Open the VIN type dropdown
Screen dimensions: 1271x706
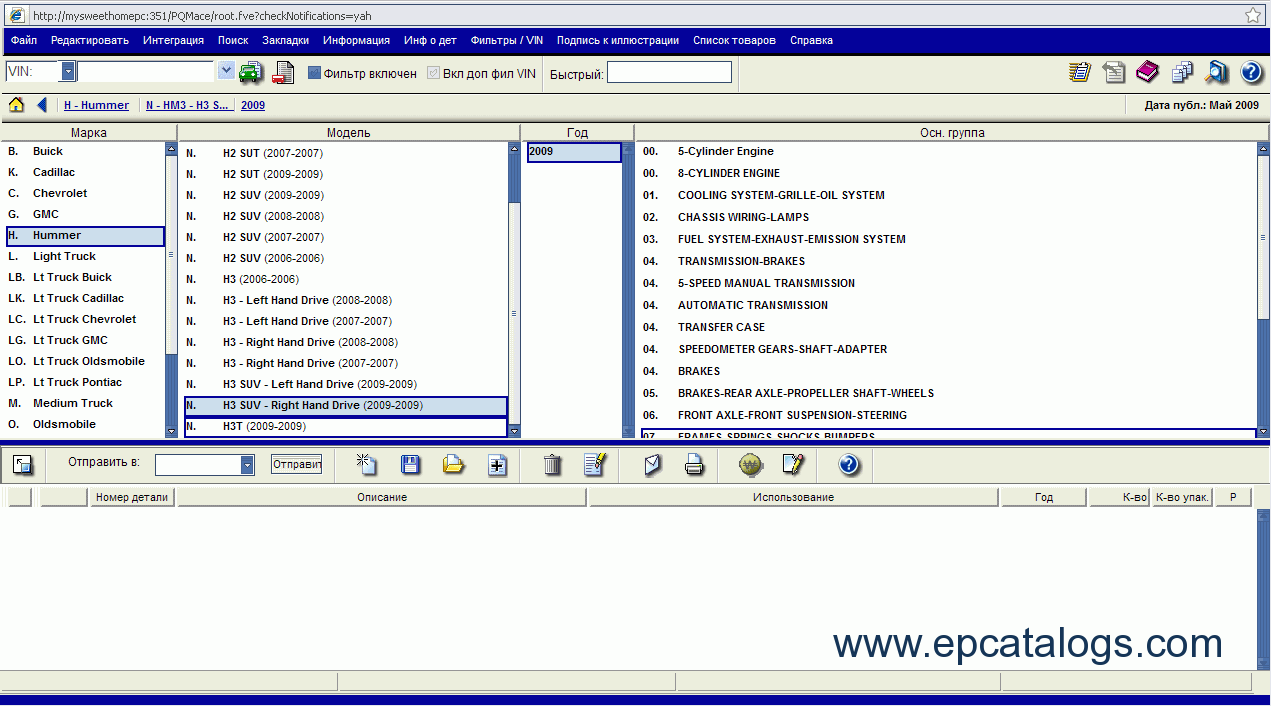click(68, 72)
